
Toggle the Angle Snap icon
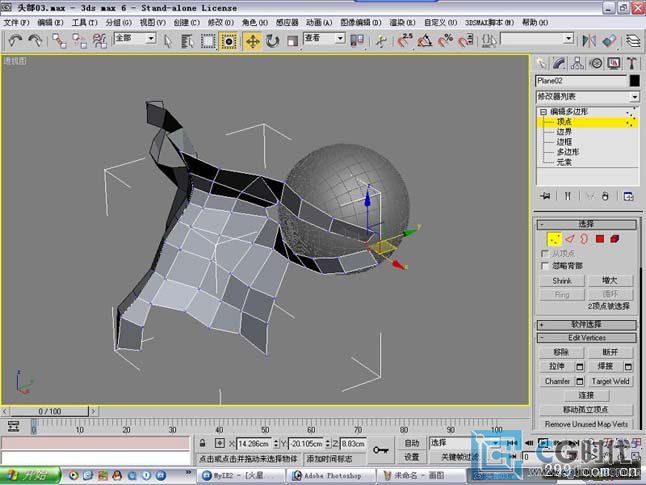425,40
